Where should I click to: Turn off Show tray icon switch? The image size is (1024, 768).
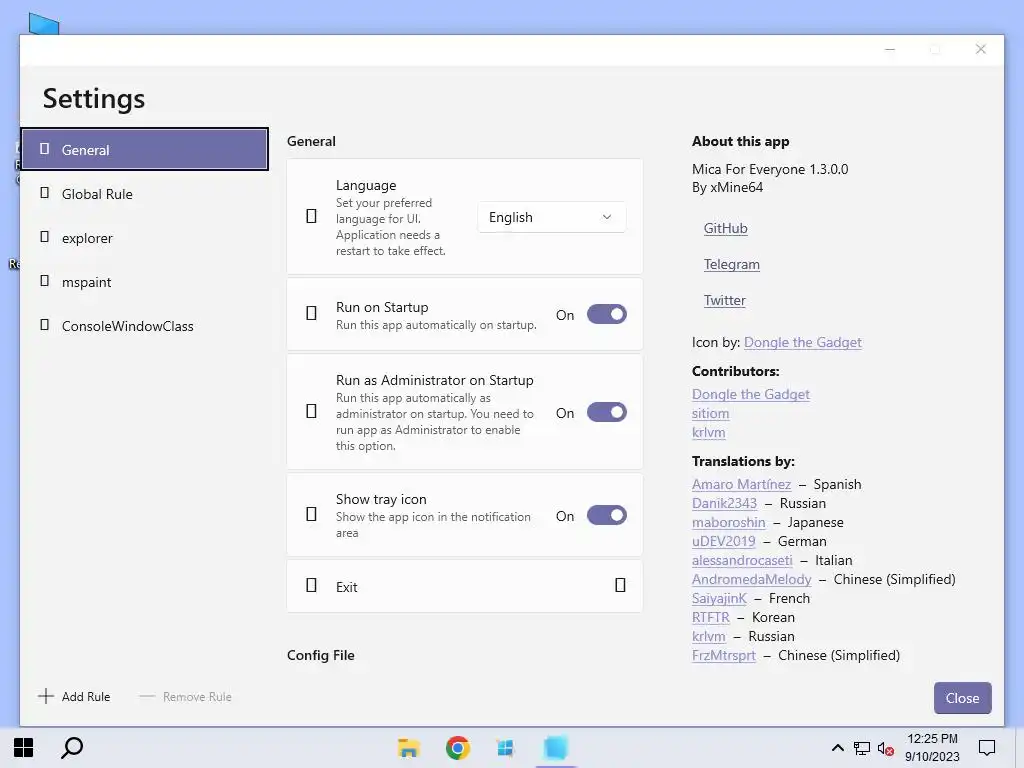click(x=607, y=515)
